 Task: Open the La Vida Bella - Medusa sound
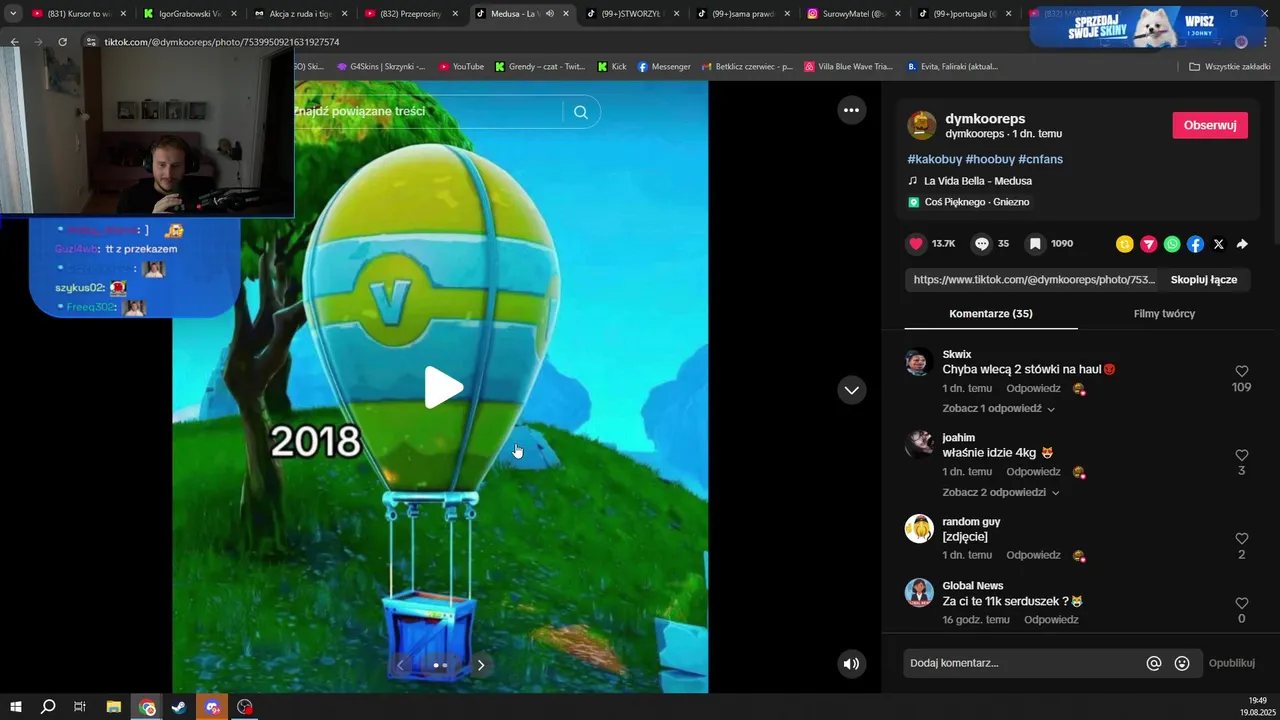click(x=977, y=181)
